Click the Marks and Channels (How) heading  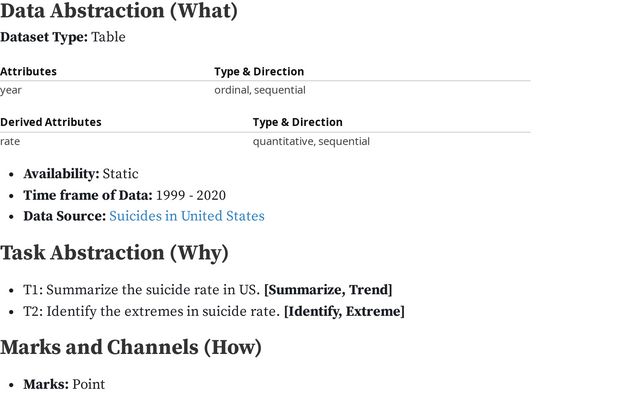point(131,347)
